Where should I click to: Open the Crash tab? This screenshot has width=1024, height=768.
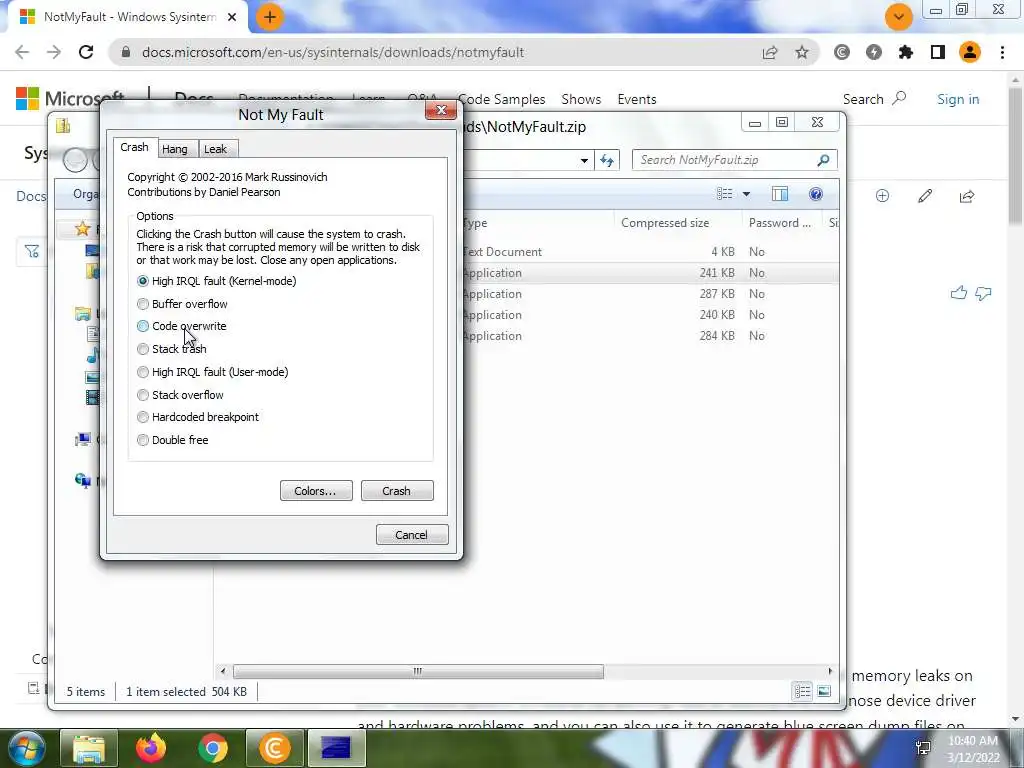pyautogui.click(x=135, y=148)
